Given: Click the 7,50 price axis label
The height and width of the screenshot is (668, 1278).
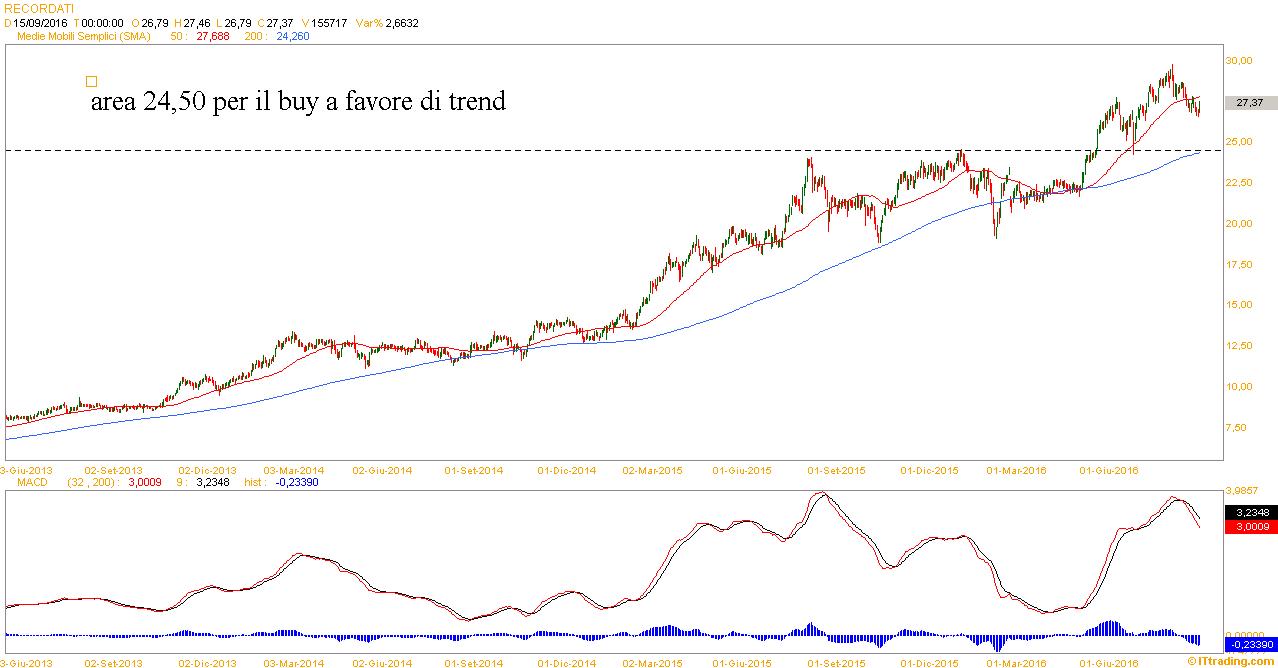Looking at the screenshot, I should (1237, 427).
